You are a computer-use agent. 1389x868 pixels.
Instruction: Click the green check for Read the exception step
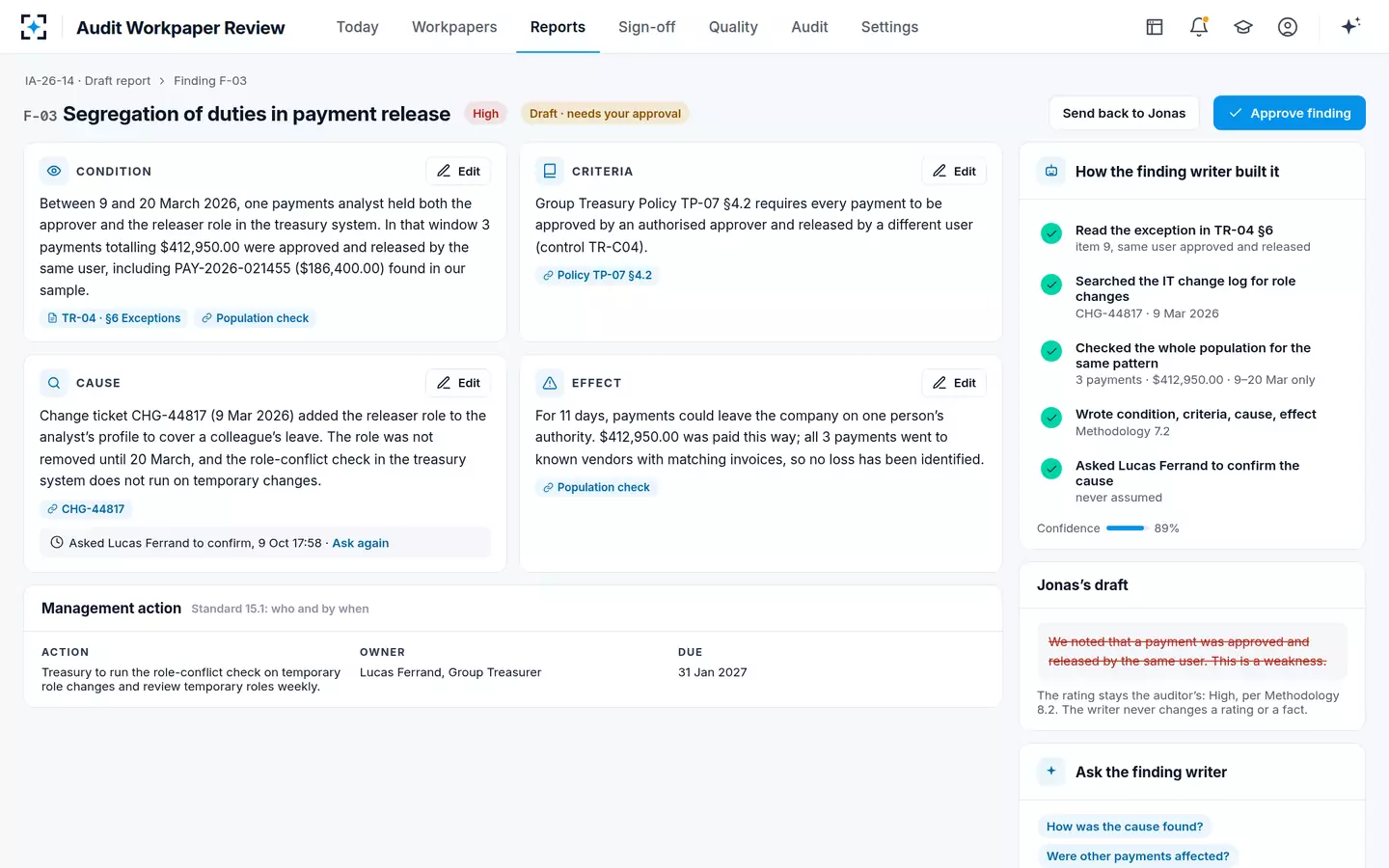click(x=1051, y=232)
